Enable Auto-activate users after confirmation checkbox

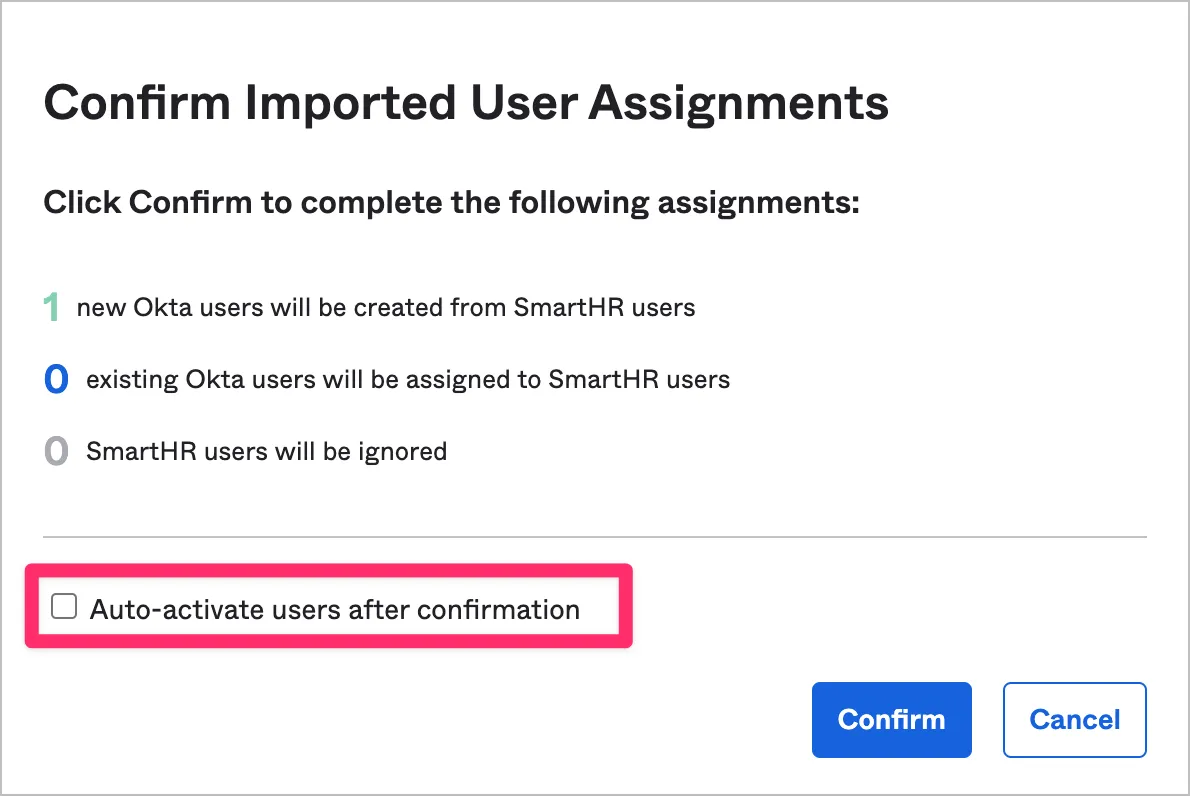click(64, 607)
